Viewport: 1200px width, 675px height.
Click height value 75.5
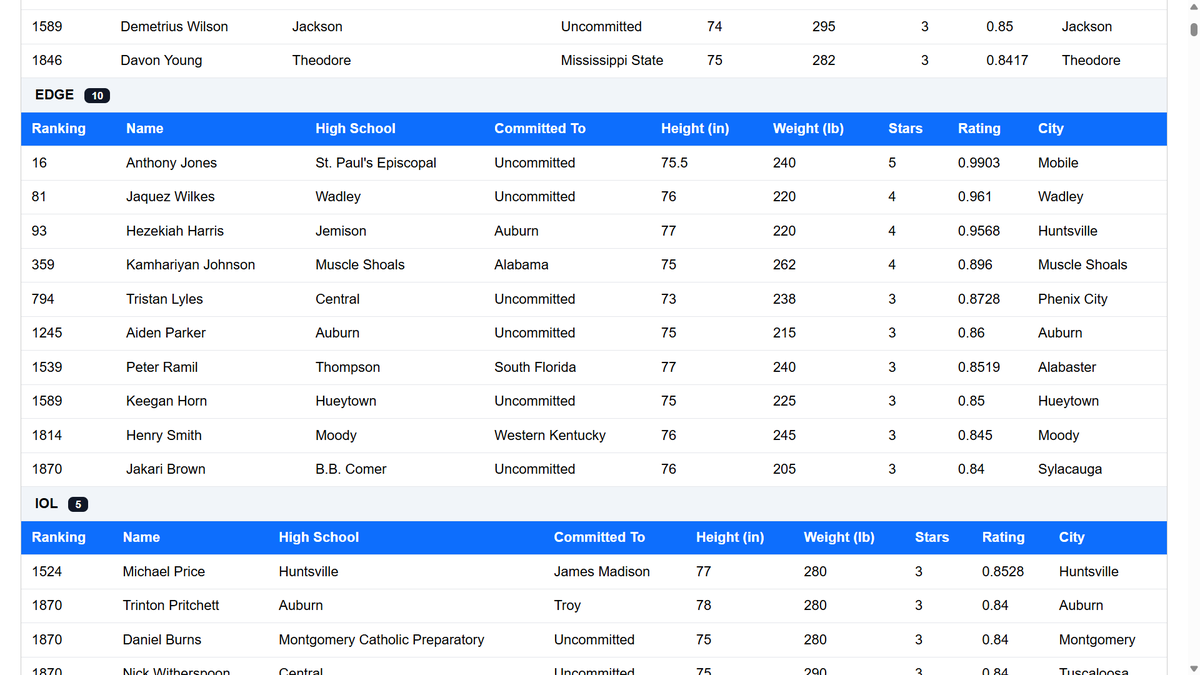(674, 163)
